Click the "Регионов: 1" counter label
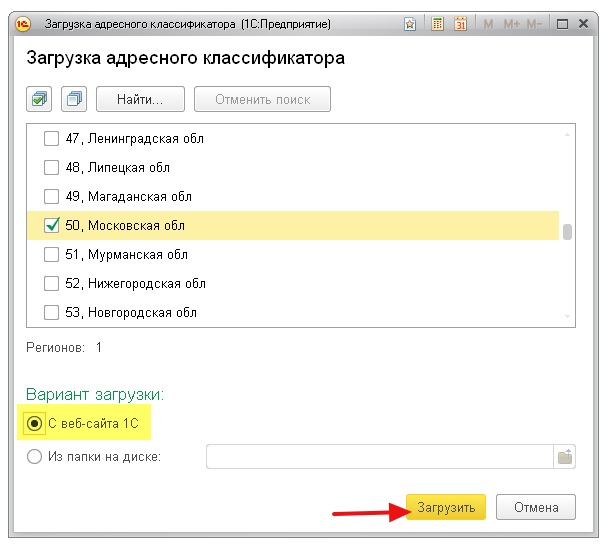 point(64,347)
